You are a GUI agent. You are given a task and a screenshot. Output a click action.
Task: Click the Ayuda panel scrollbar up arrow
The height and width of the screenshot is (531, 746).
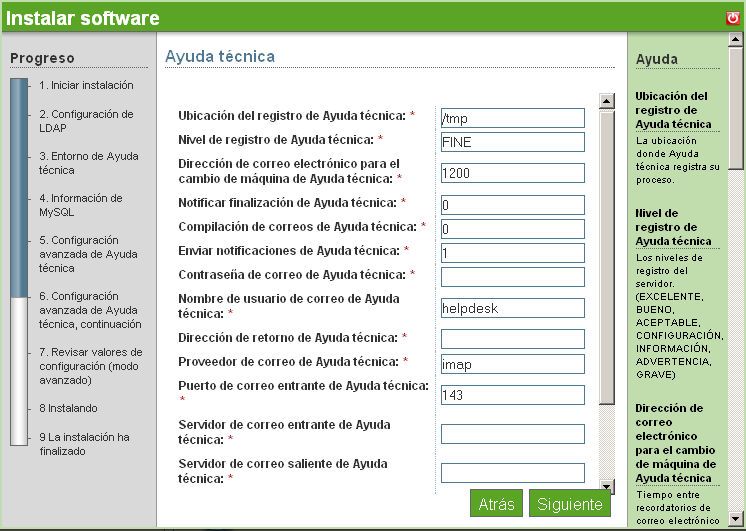pos(736,39)
